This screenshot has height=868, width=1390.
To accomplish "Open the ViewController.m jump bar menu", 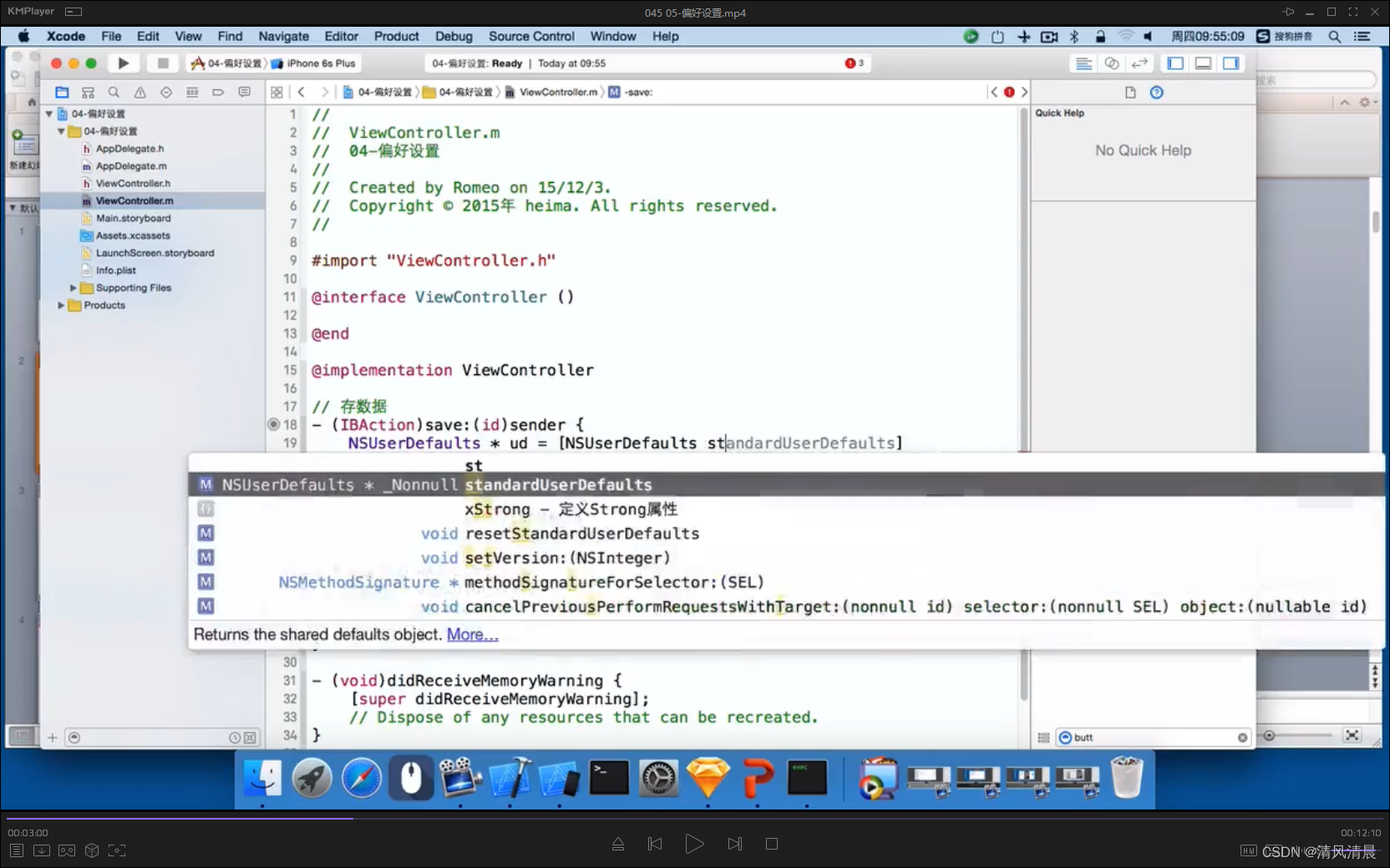I will 551,93.
